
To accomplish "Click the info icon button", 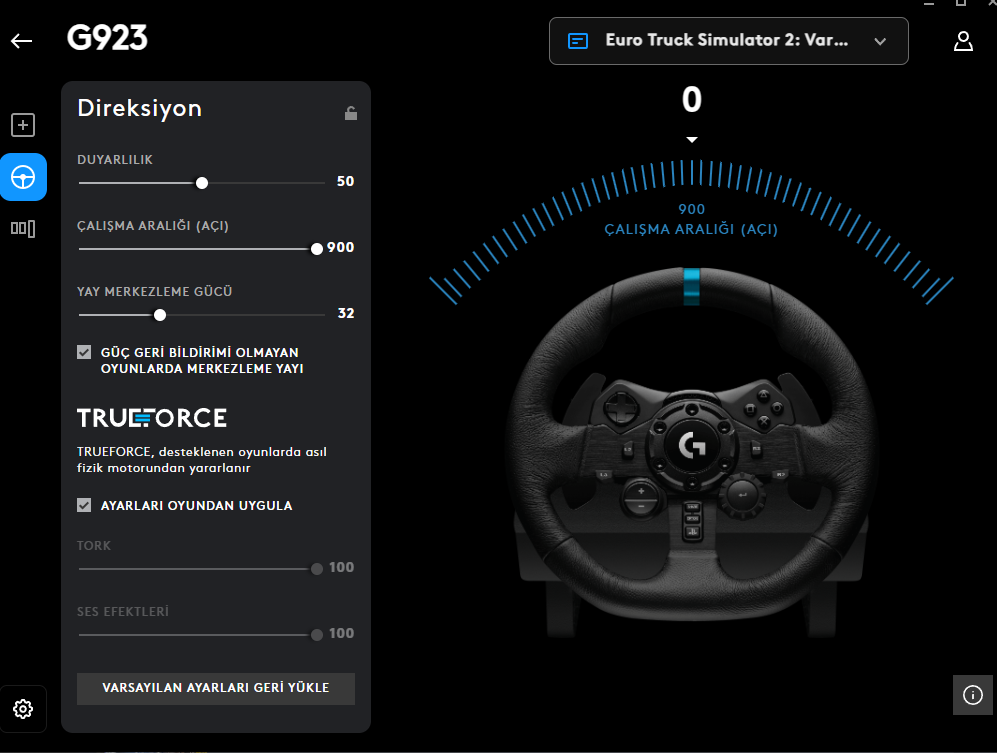I will [972, 695].
